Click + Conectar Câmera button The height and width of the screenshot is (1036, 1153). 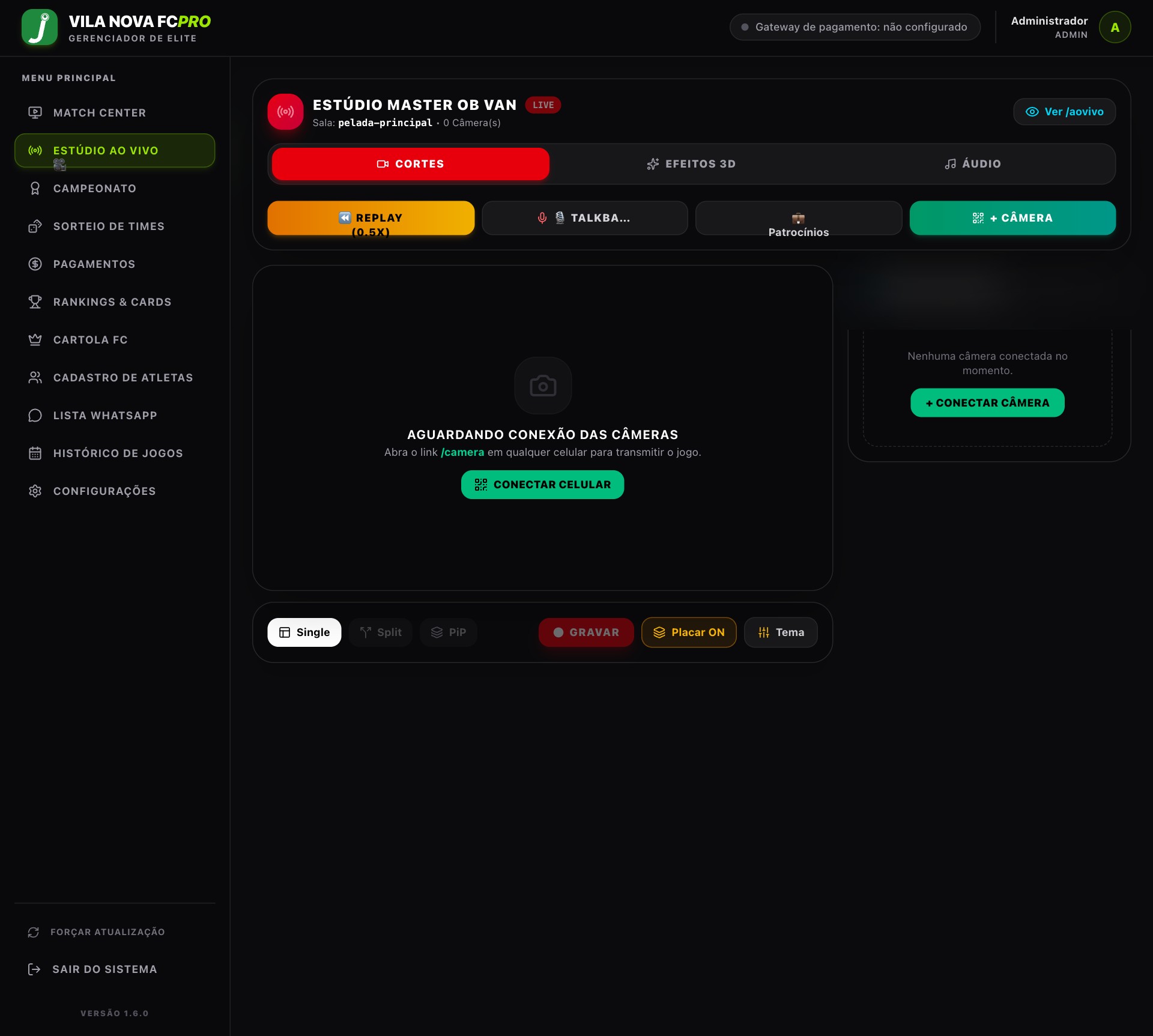click(987, 403)
